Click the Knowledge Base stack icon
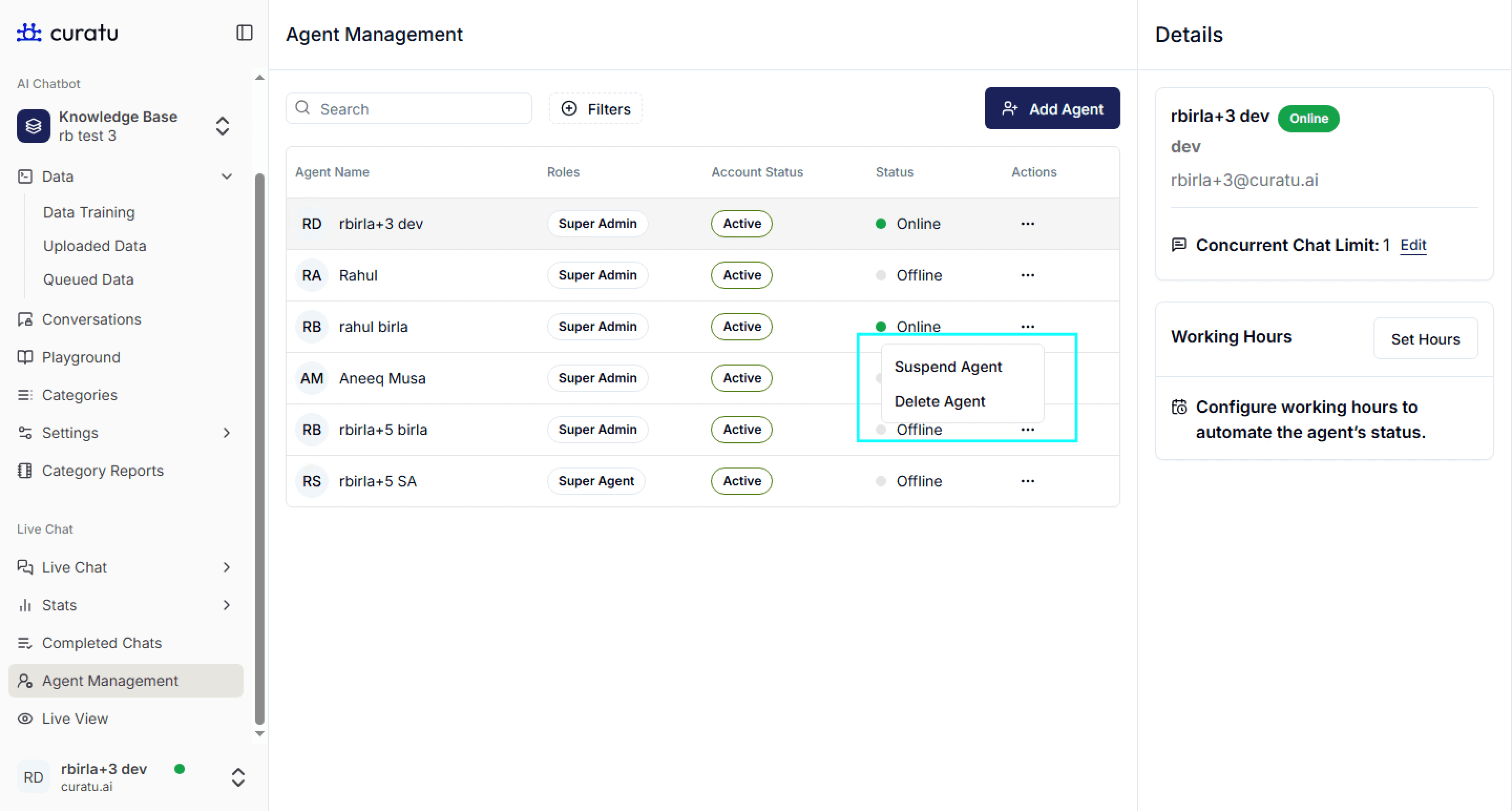The width and height of the screenshot is (1512, 811). [34, 126]
